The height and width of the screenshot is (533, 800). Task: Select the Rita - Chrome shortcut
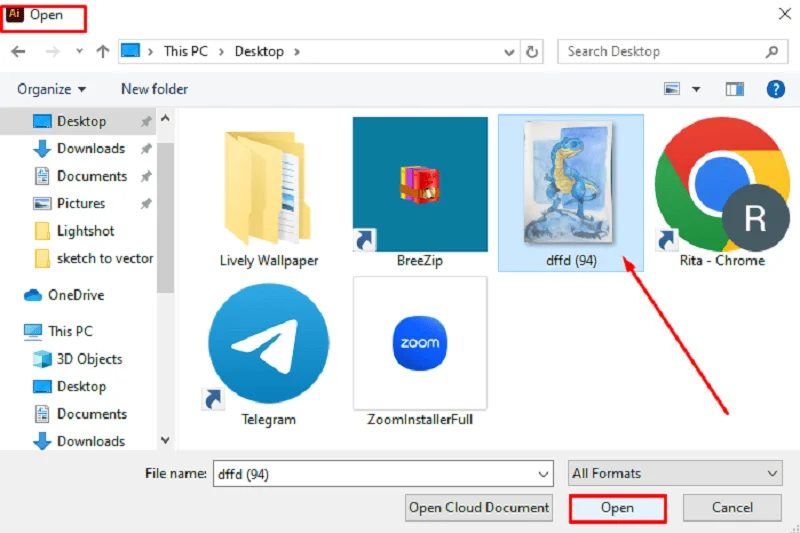pyautogui.click(x=722, y=193)
